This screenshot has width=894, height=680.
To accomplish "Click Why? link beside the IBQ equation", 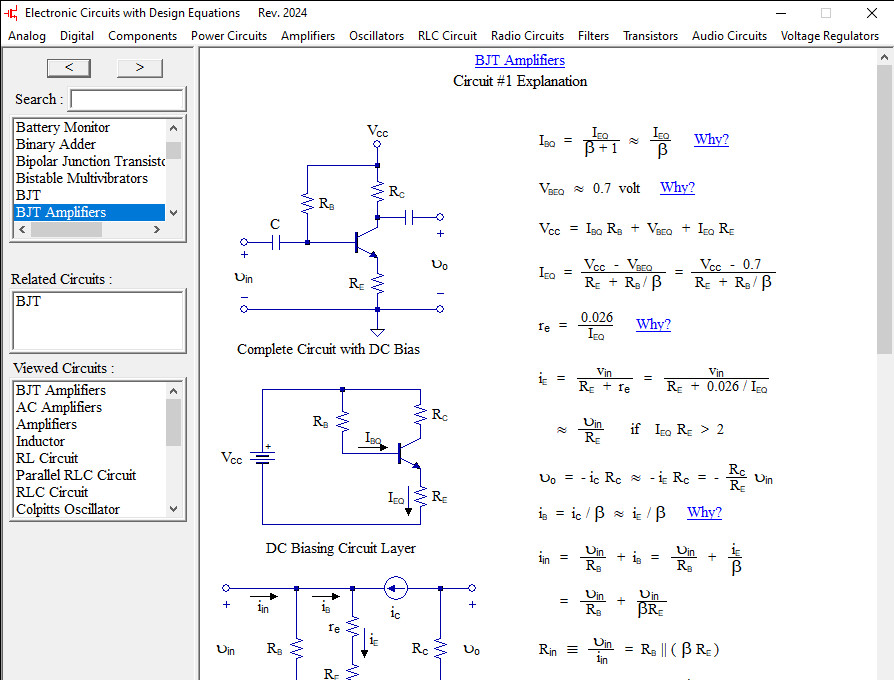I will pos(711,139).
